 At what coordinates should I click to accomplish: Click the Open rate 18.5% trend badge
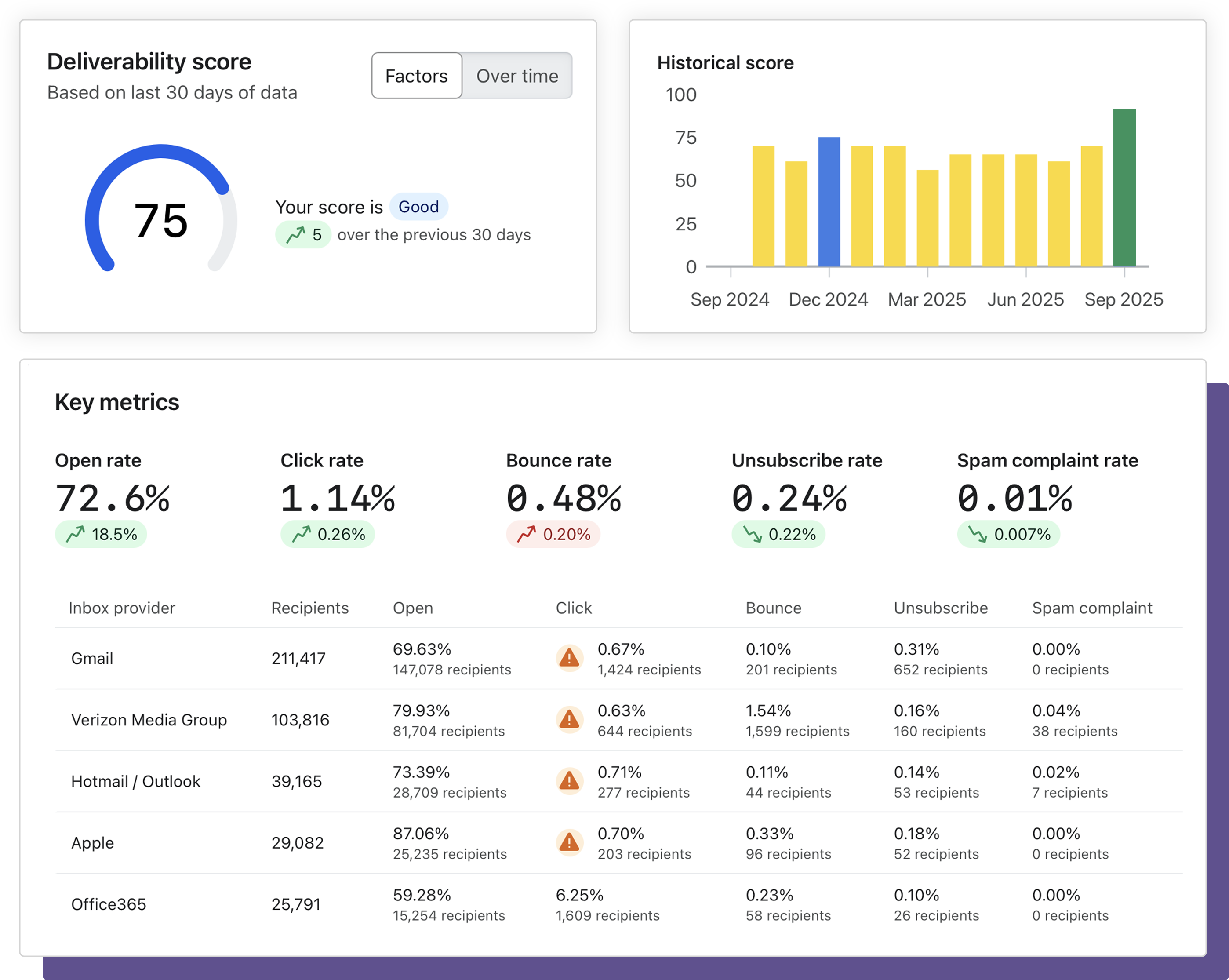click(101, 534)
